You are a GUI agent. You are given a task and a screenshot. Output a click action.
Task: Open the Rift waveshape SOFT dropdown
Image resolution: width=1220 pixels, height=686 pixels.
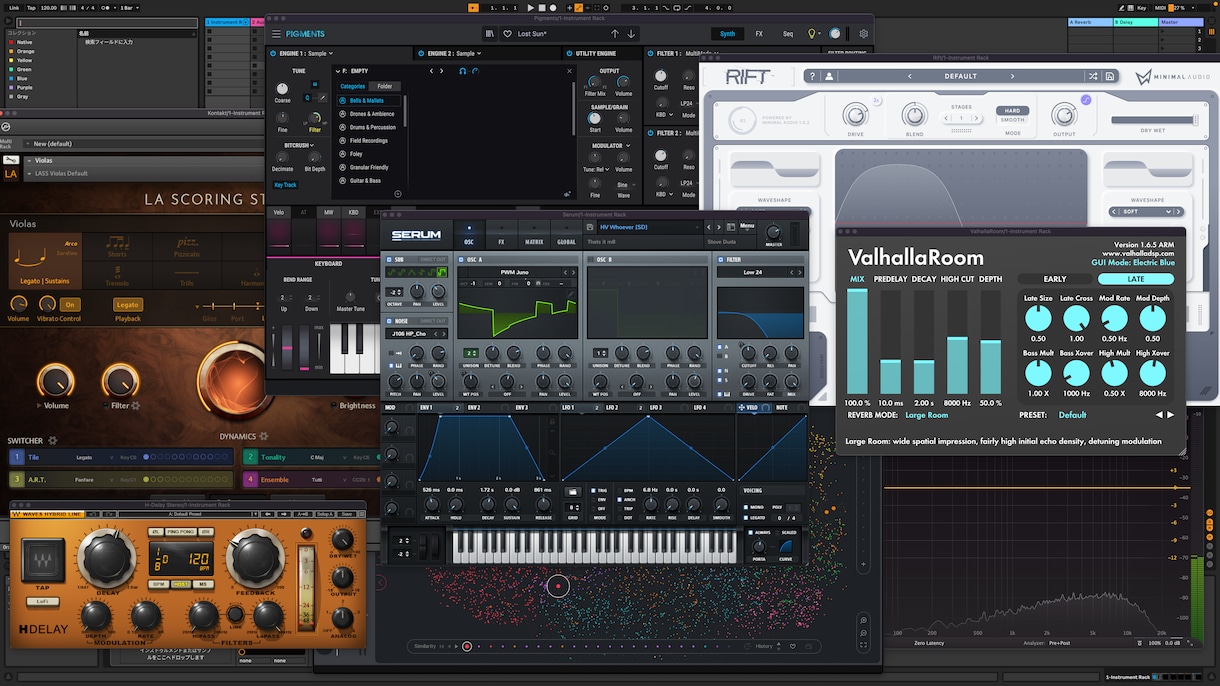(x=1147, y=211)
